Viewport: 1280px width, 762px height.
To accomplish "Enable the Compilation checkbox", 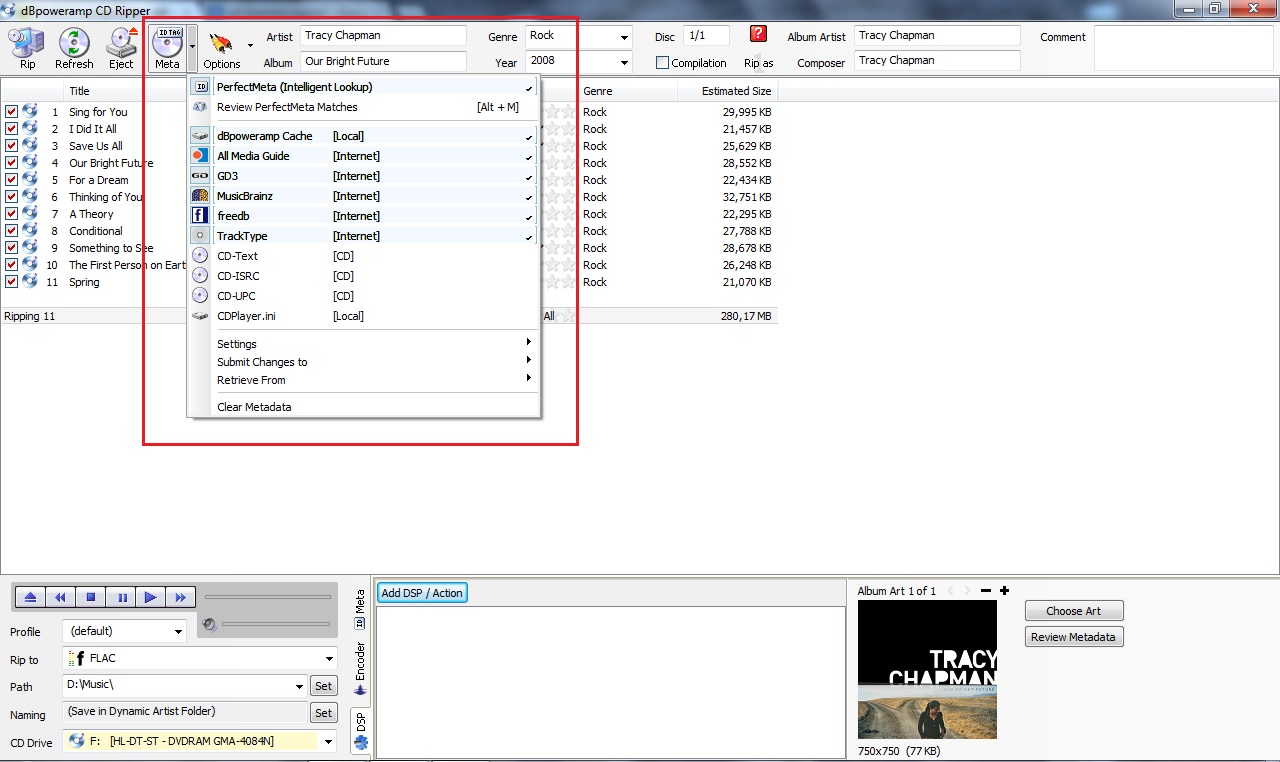I will 662,63.
